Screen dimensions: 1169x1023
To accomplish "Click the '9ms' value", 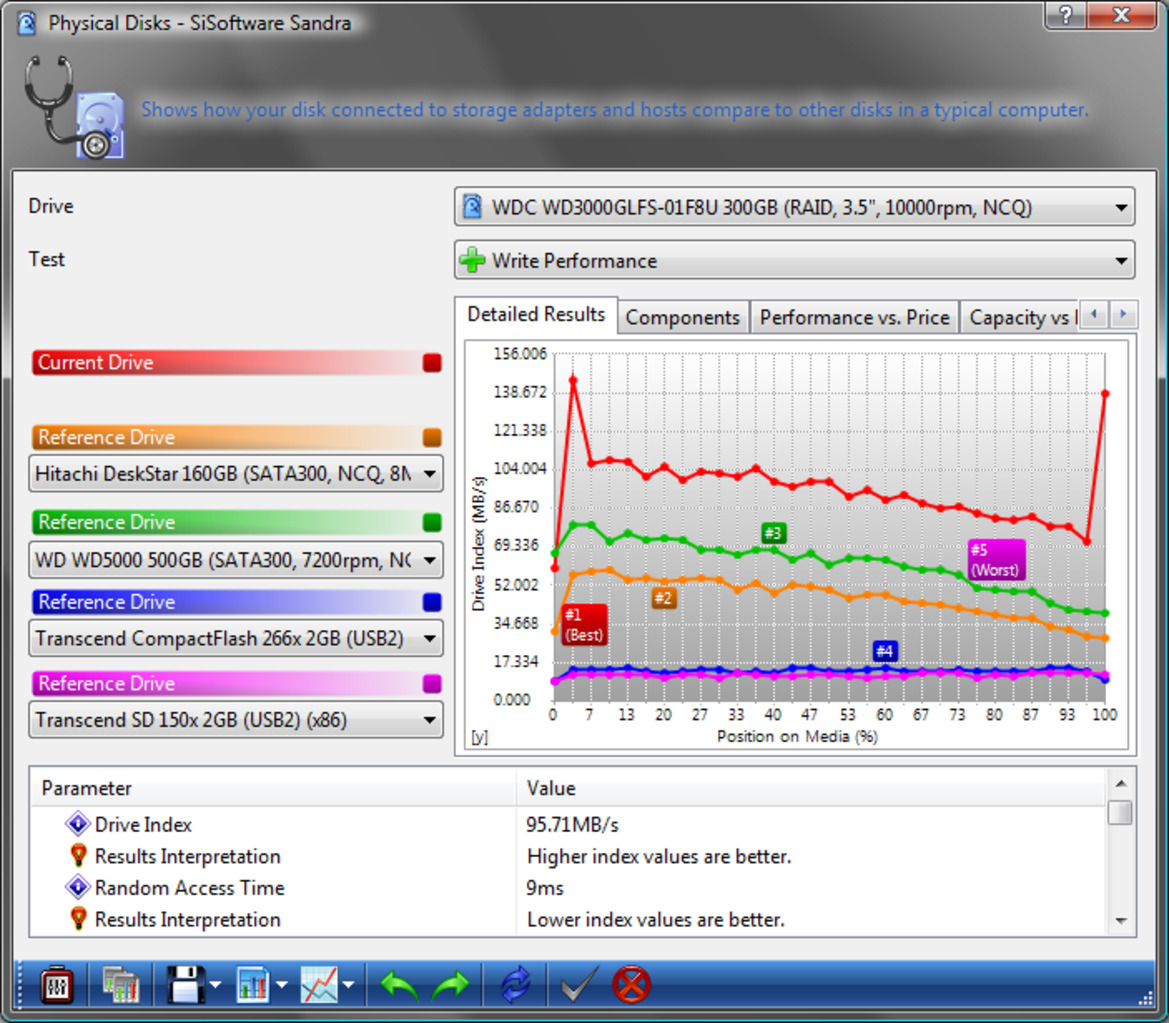I will pyautogui.click(x=545, y=888).
